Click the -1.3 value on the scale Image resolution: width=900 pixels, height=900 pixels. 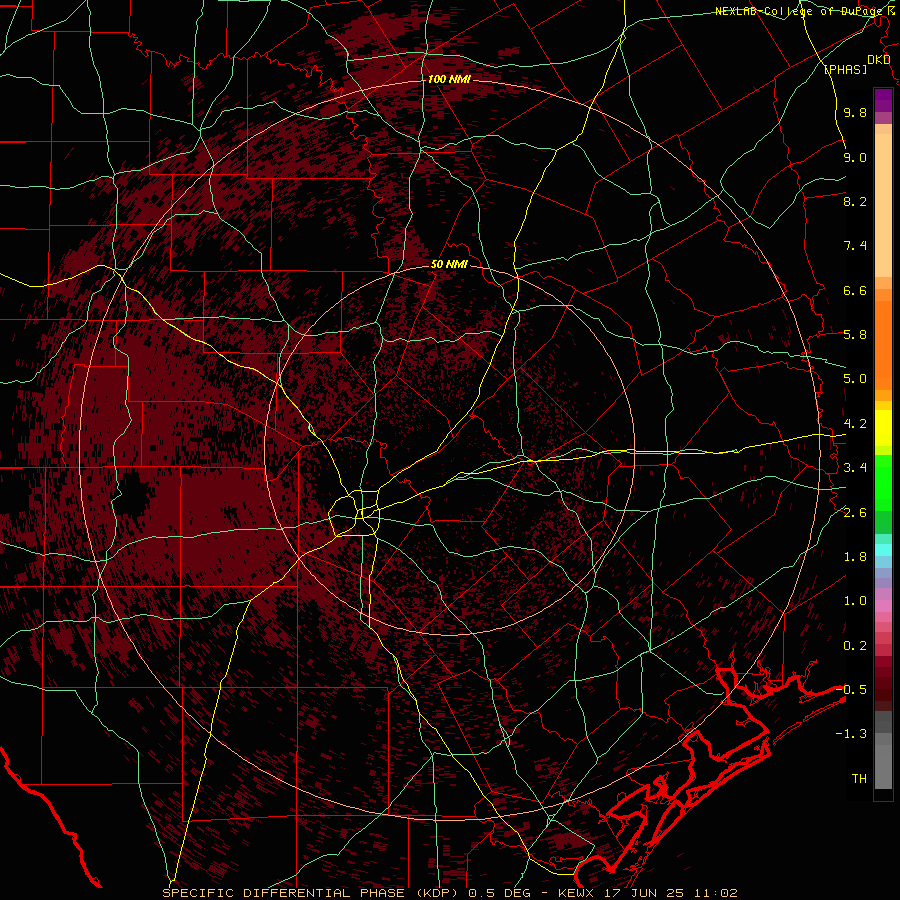tap(852, 734)
